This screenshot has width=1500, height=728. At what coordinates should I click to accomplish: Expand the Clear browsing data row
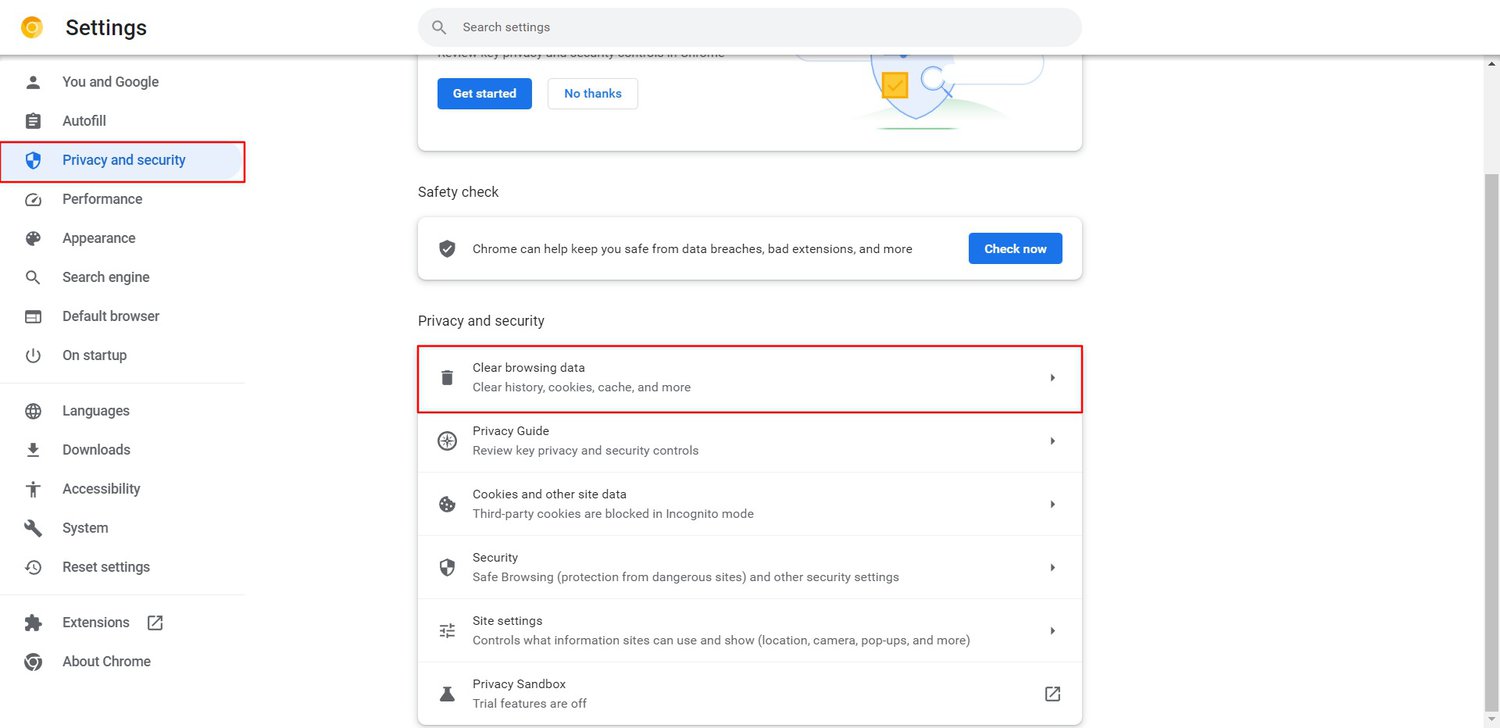click(x=1051, y=377)
